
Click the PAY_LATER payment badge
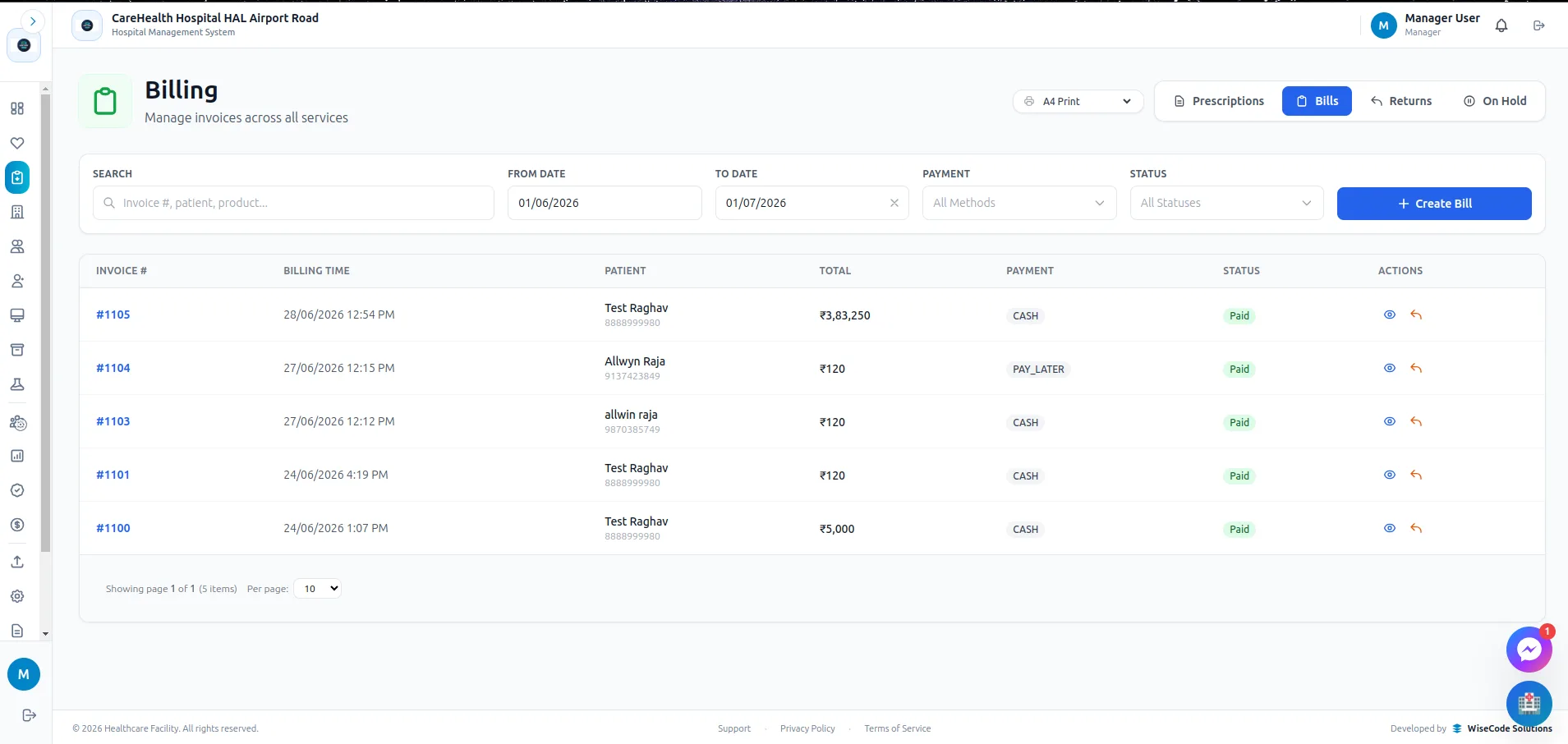[1038, 370]
